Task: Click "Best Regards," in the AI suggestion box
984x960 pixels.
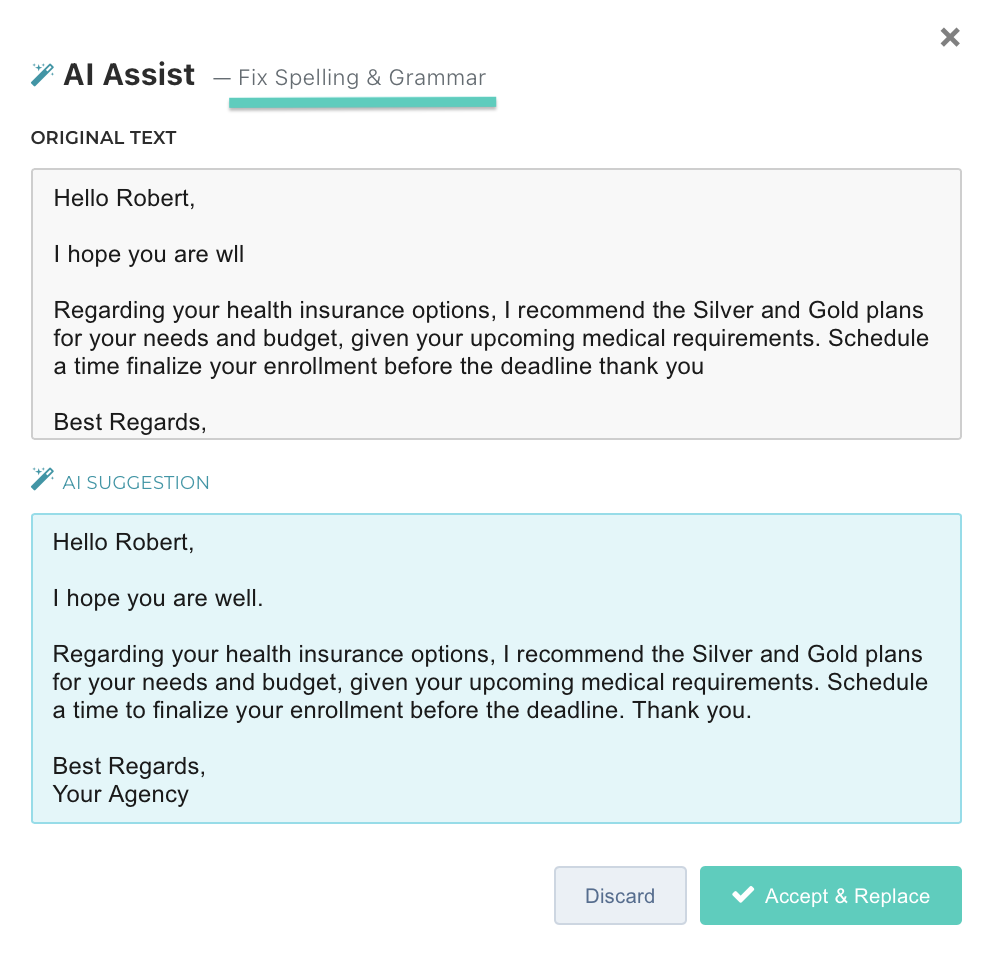Action: click(x=129, y=766)
